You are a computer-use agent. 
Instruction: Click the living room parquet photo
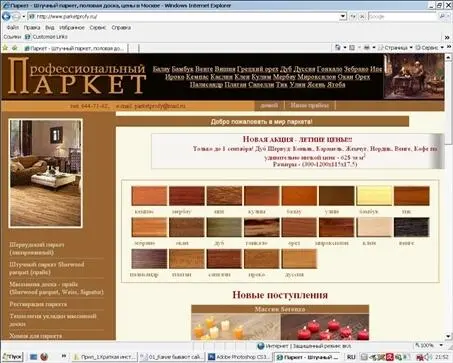coord(45,173)
